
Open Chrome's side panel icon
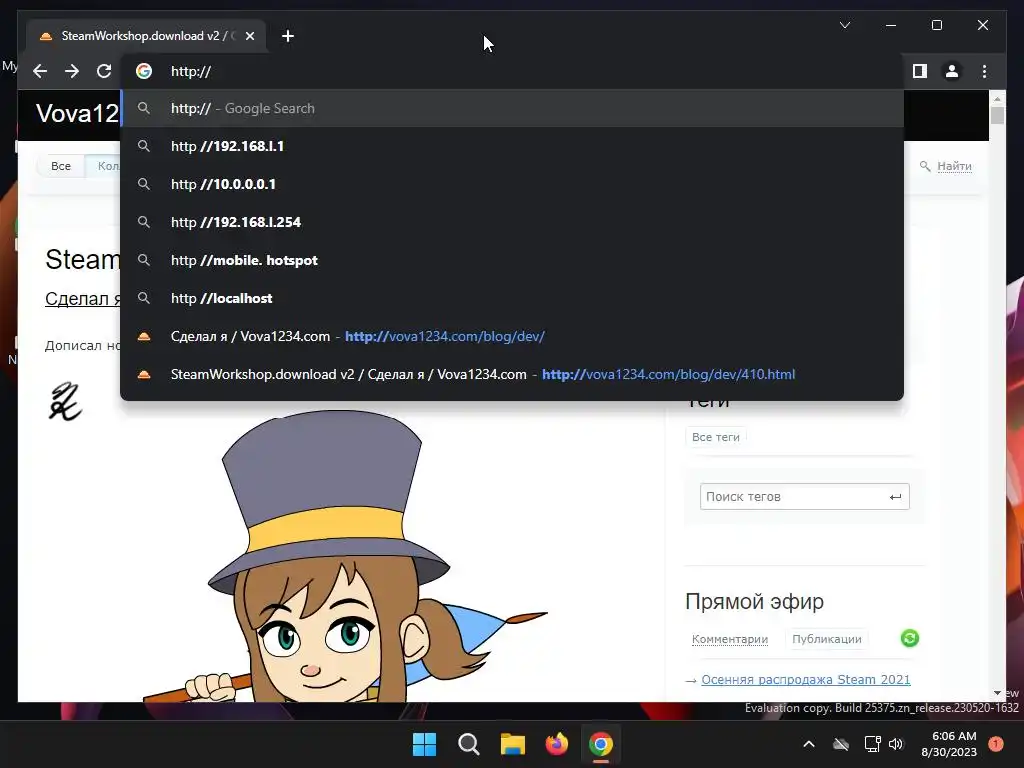tap(920, 71)
